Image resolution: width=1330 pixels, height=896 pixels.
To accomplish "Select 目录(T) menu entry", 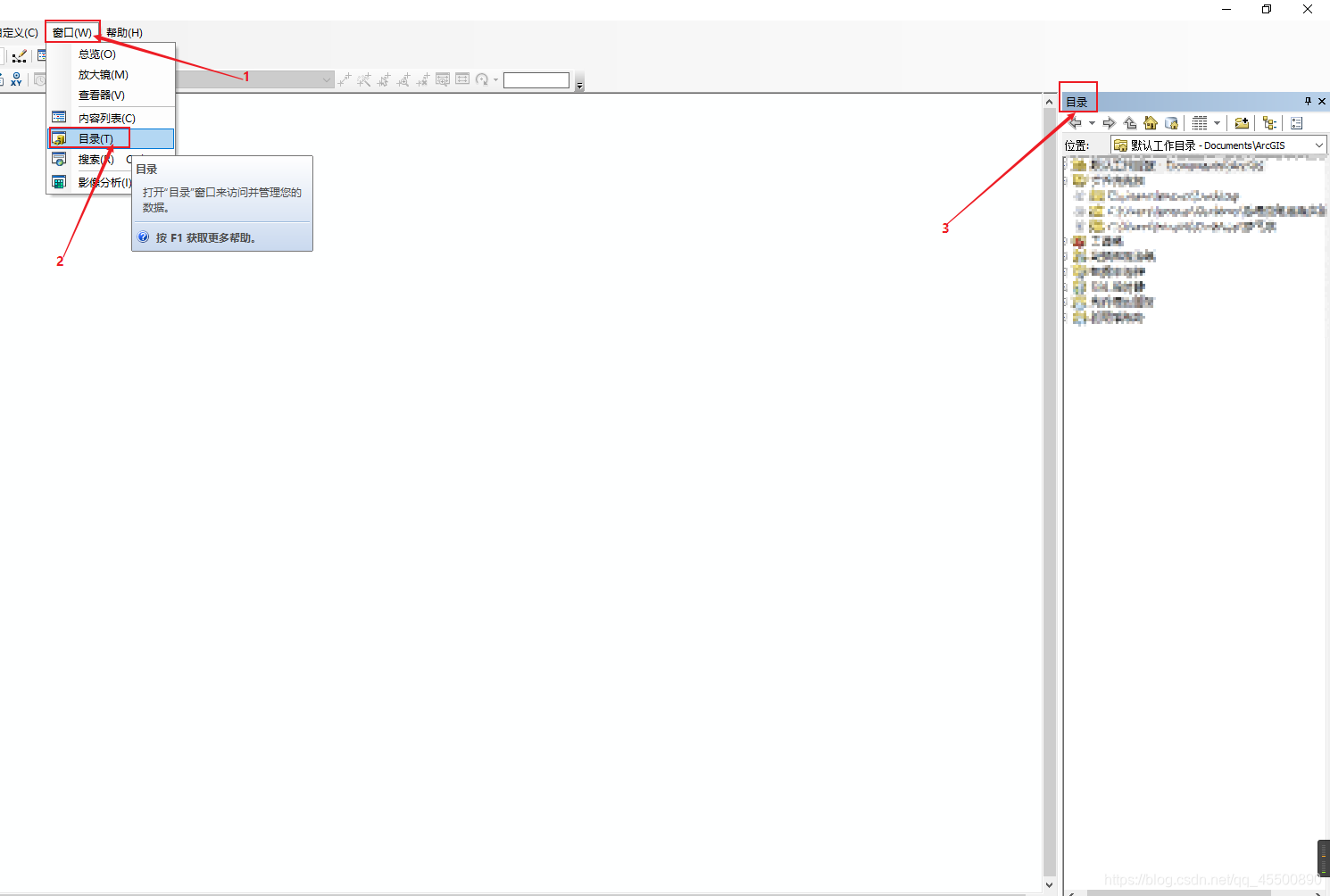I will [x=111, y=138].
